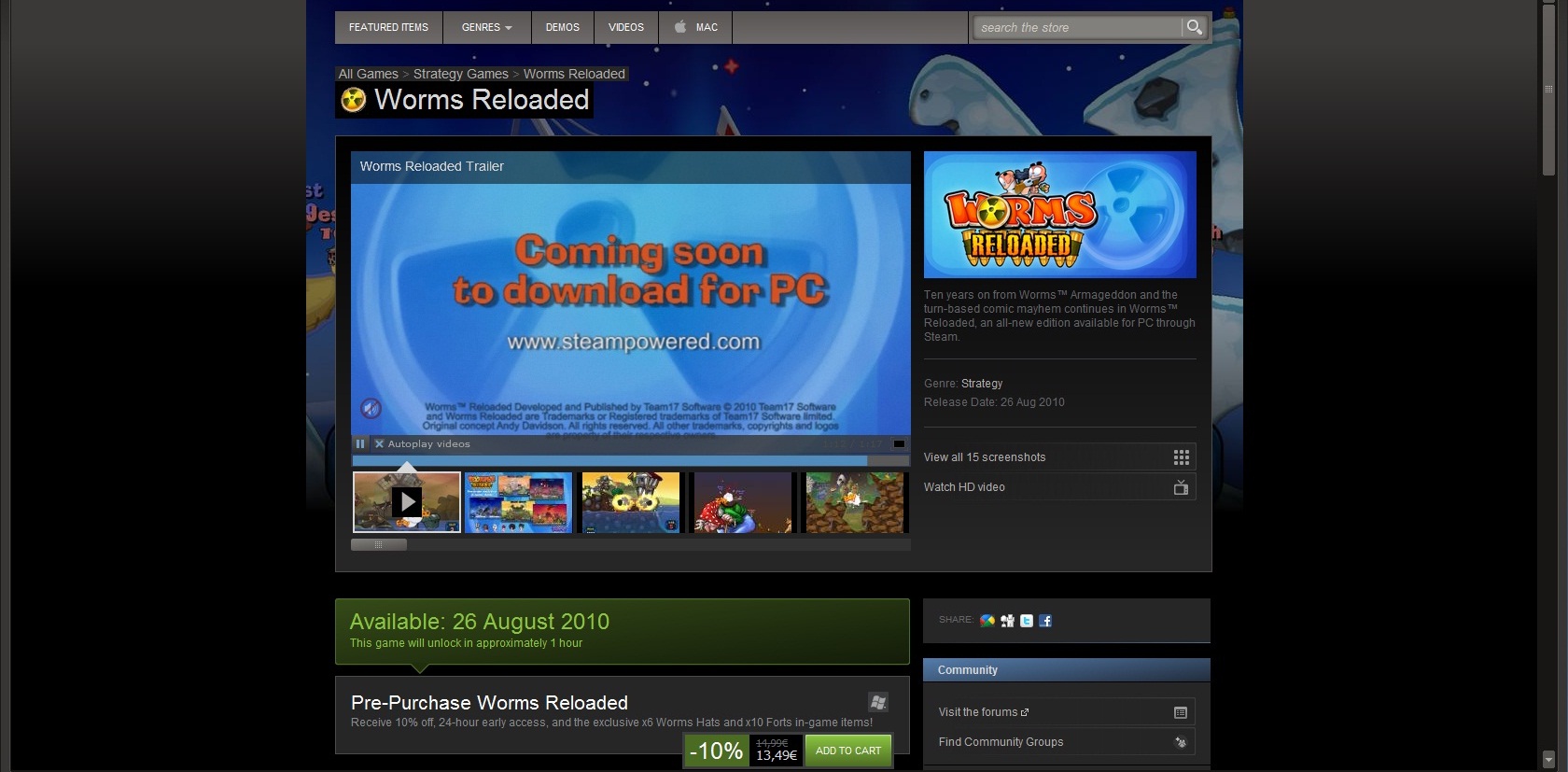Open the Videos tab
The width and height of the screenshot is (1568, 772).
point(626,27)
